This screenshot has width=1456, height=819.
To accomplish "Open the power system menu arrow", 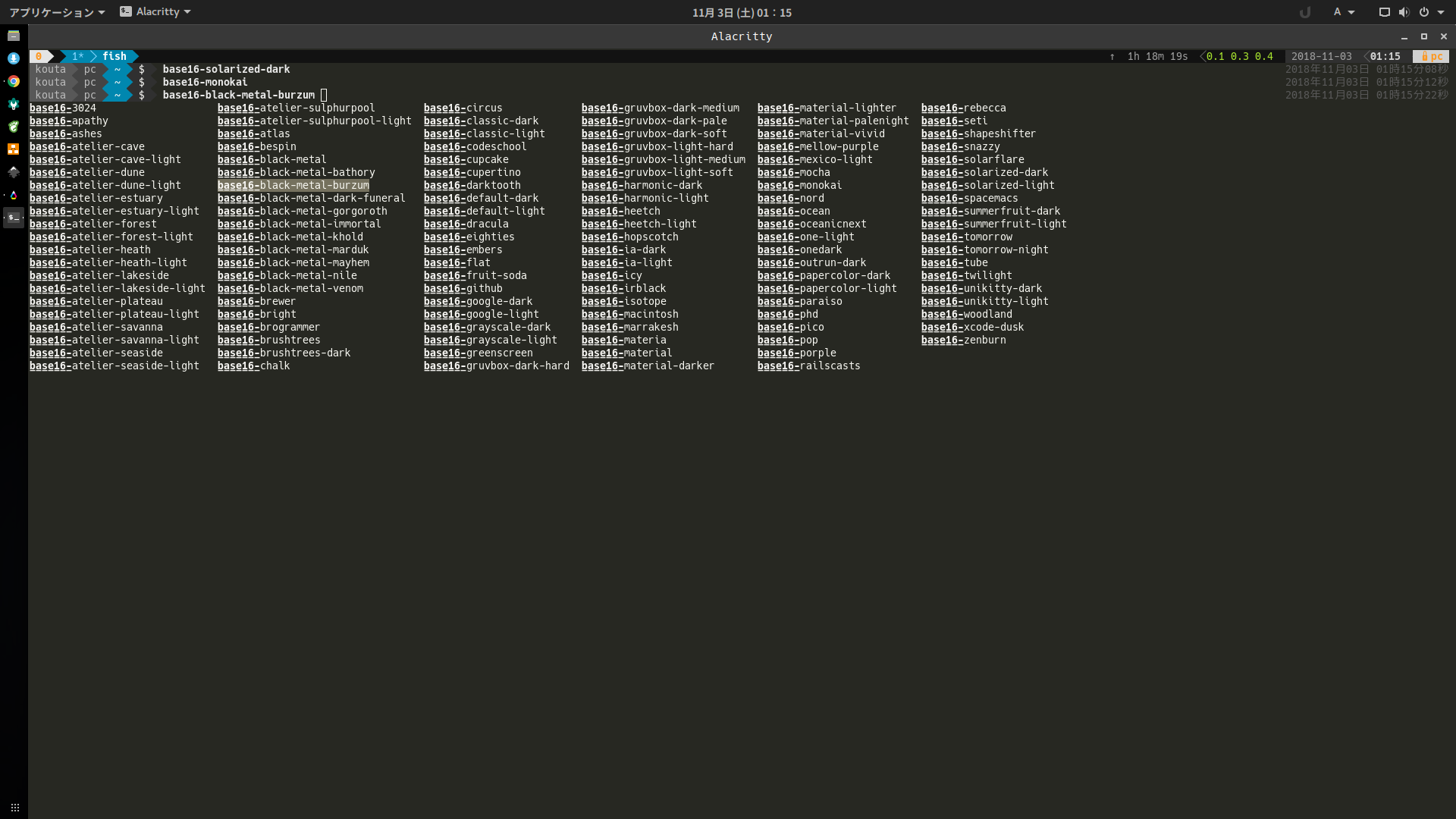I will tap(1441, 12).
